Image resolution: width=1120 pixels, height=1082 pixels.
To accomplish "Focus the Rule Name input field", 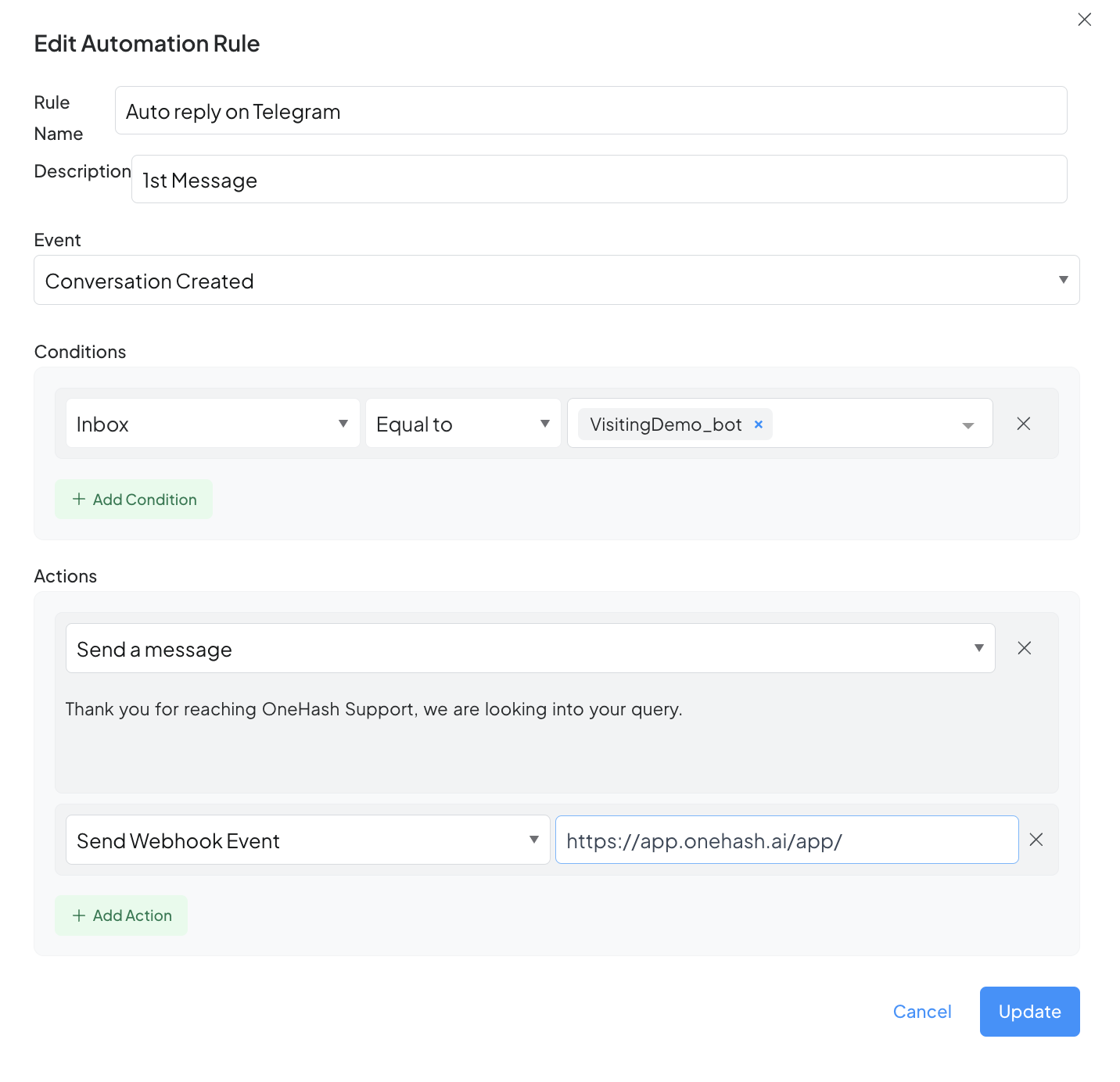I will pyautogui.click(x=591, y=111).
